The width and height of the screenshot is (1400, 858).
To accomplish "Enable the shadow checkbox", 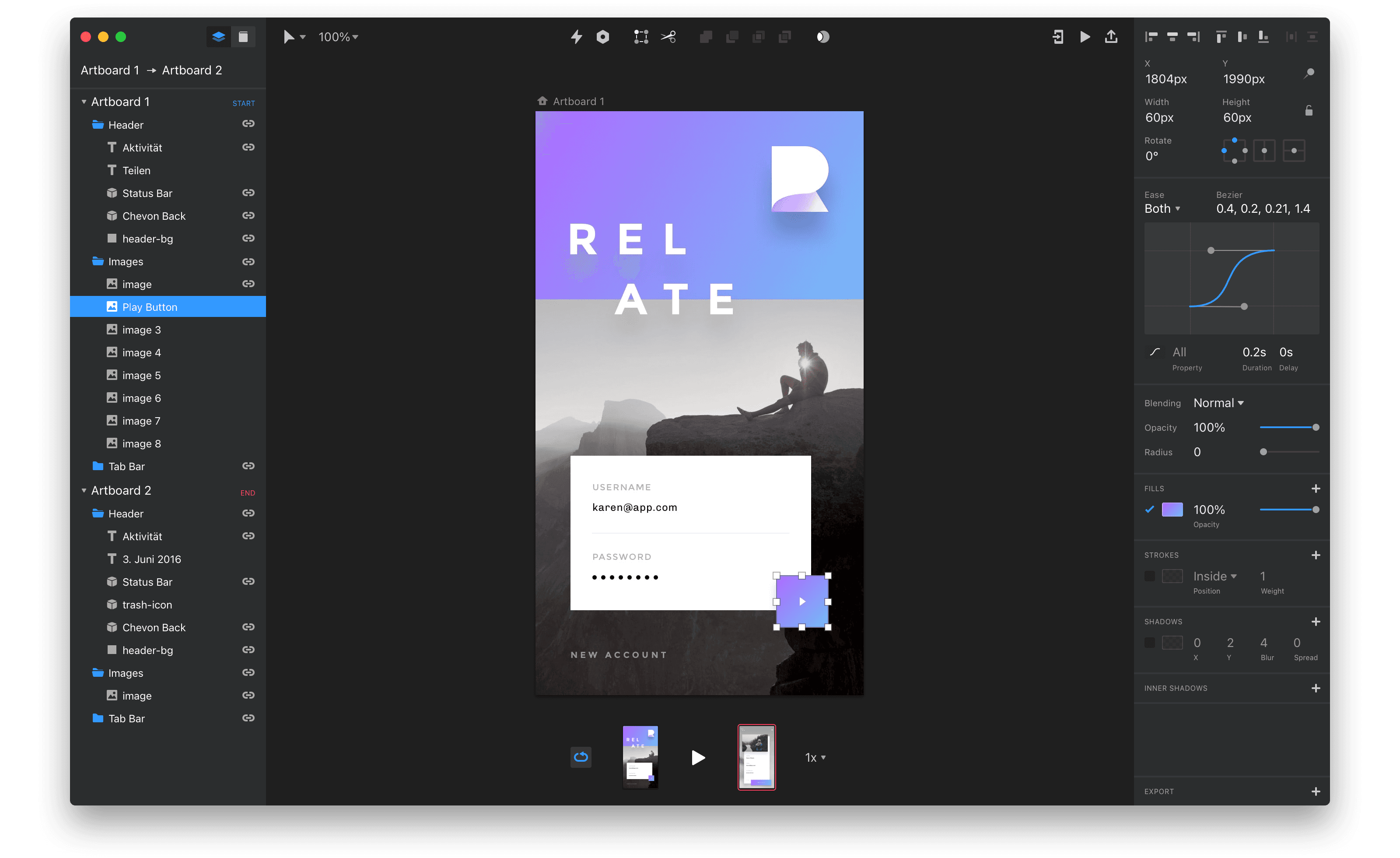I will click(x=1149, y=643).
